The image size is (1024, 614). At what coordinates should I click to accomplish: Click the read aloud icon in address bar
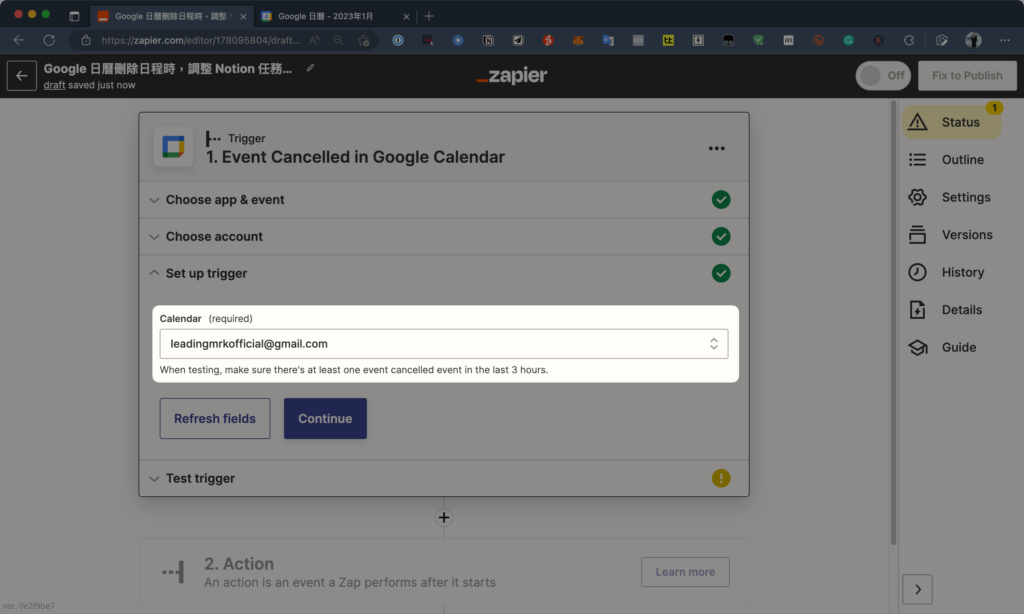coord(315,40)
